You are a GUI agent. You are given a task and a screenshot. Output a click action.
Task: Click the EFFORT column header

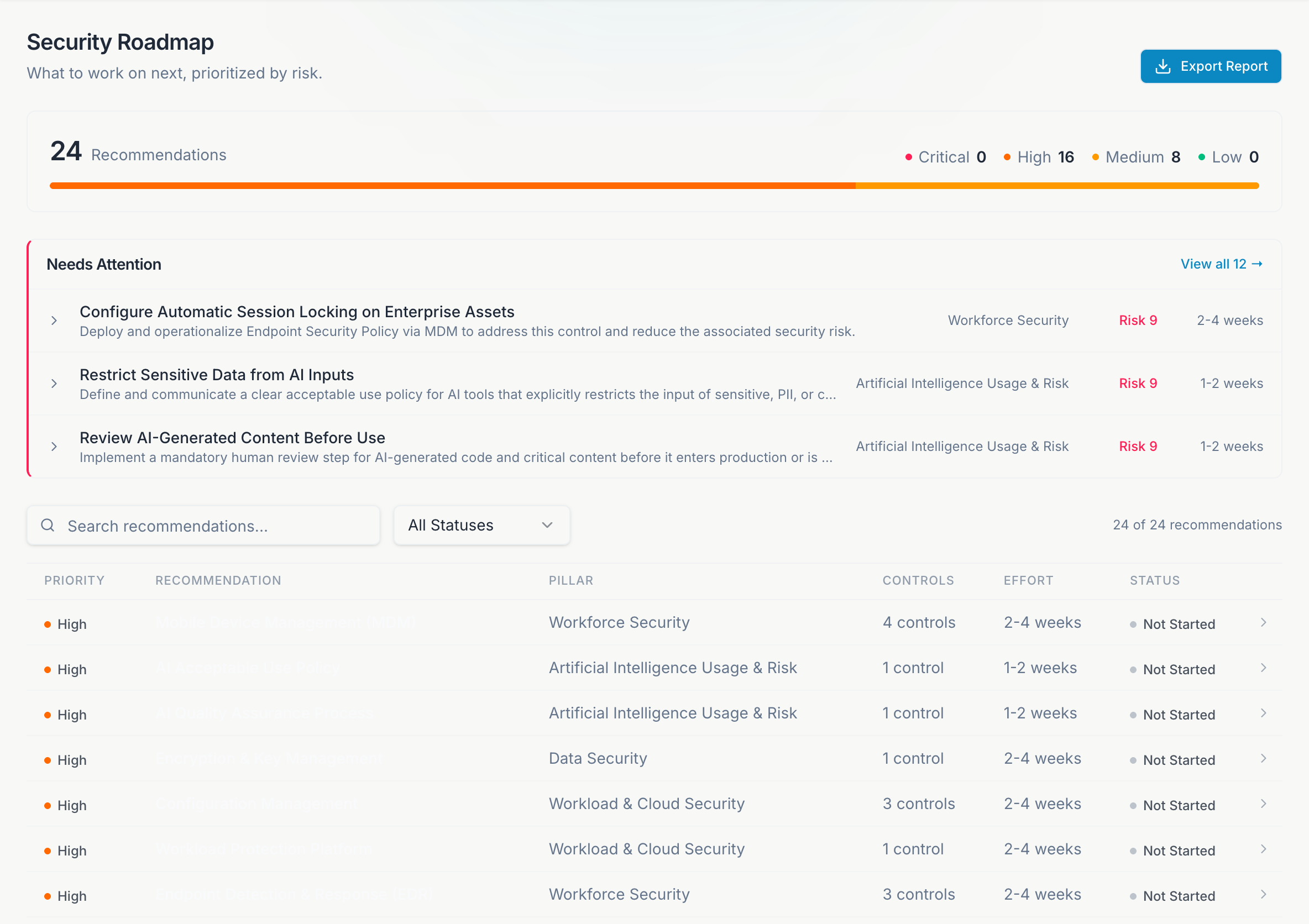(x=1029, y=580)
